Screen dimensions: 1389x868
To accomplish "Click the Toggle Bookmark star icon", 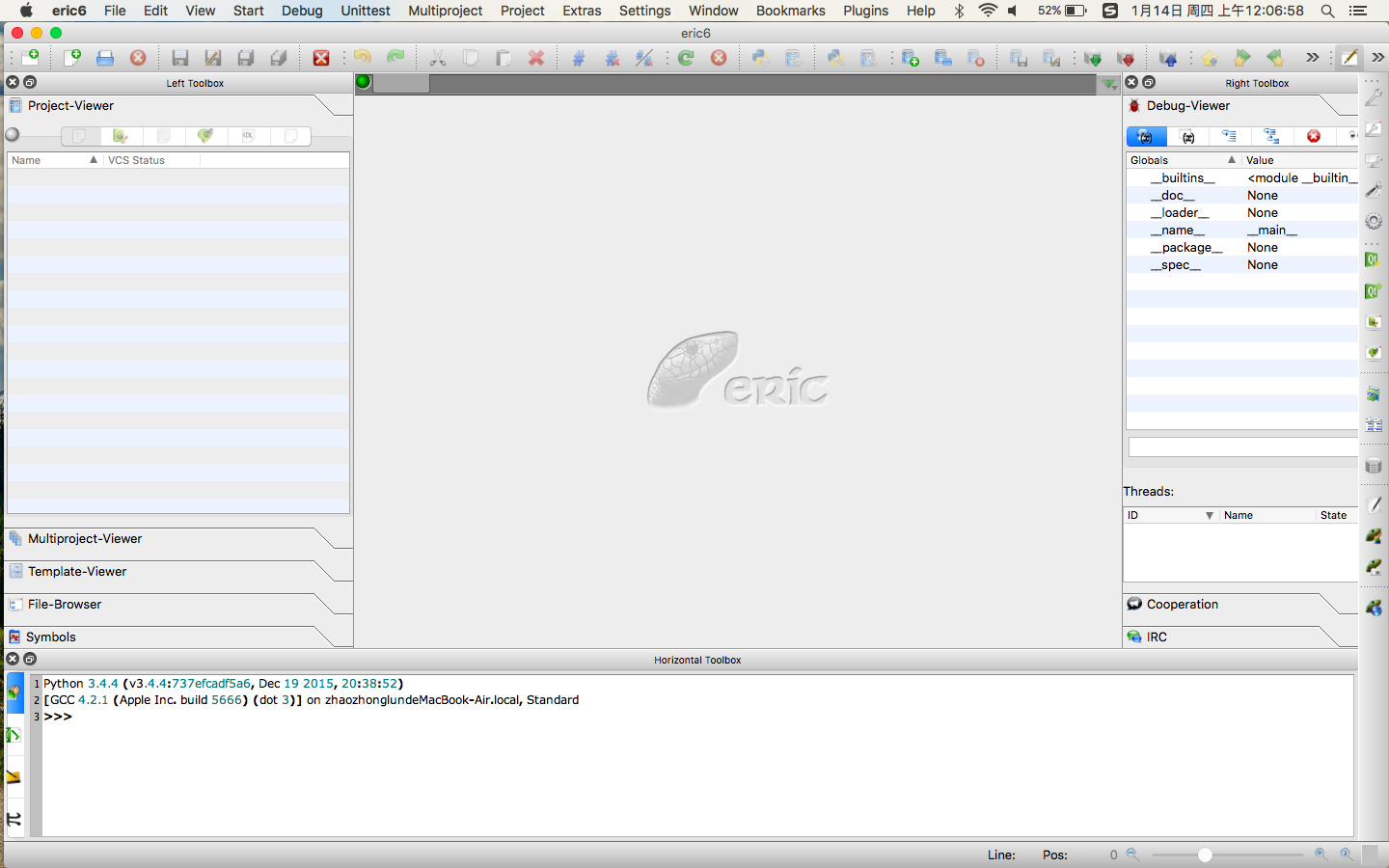I will pos(1209,58).
